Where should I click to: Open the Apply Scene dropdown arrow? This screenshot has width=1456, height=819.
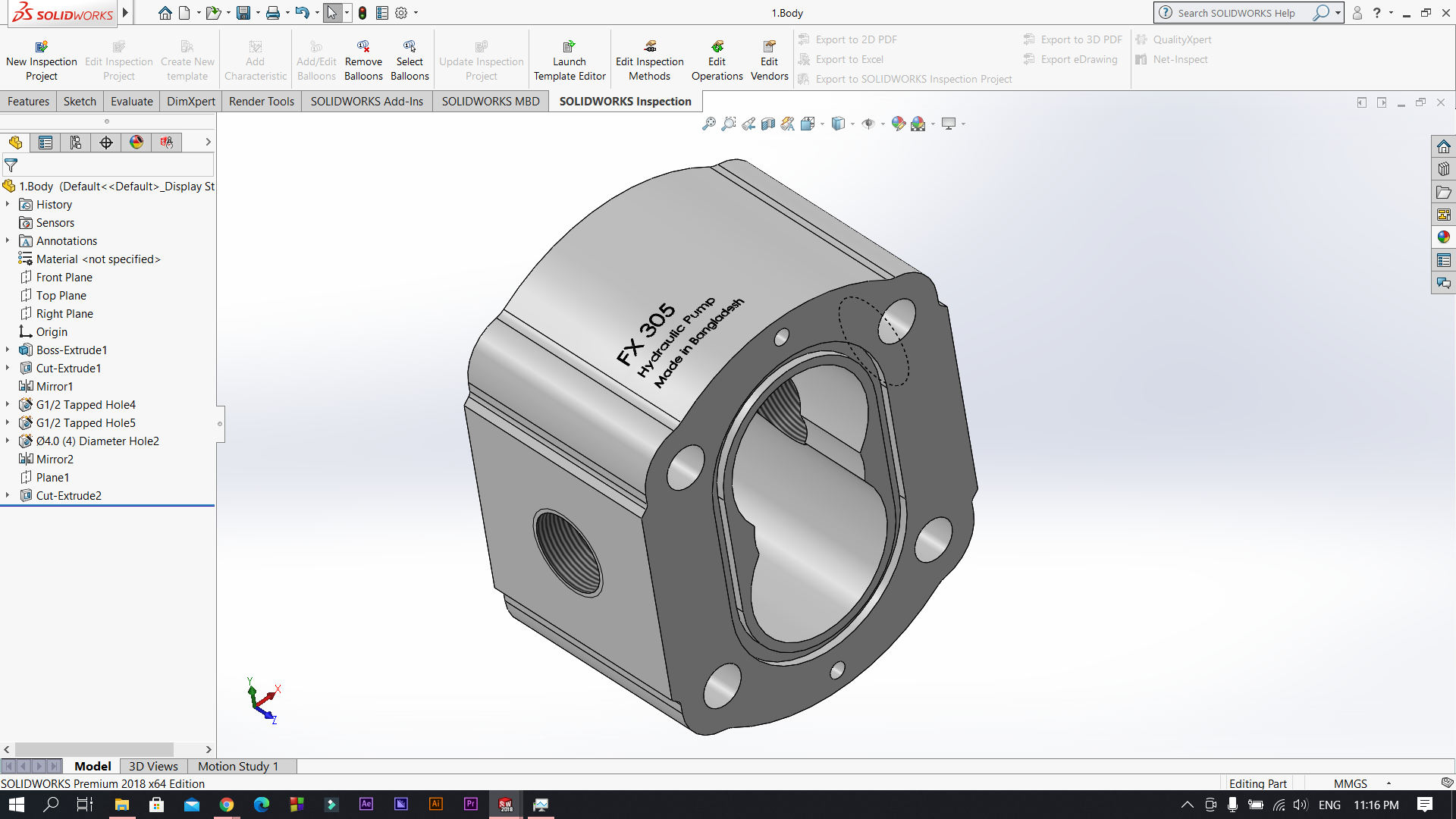[x=933, y=124]
